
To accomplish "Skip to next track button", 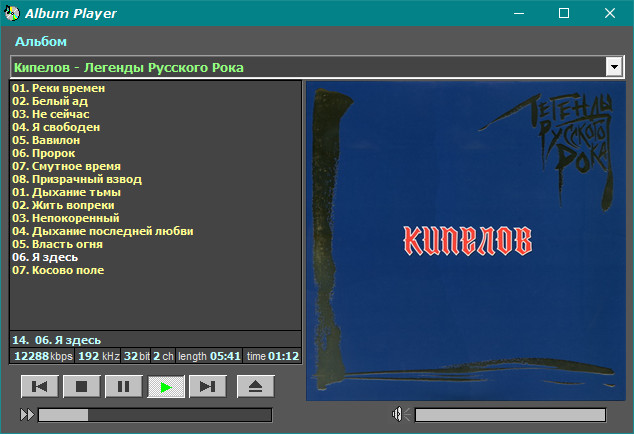I will point(208,387).
